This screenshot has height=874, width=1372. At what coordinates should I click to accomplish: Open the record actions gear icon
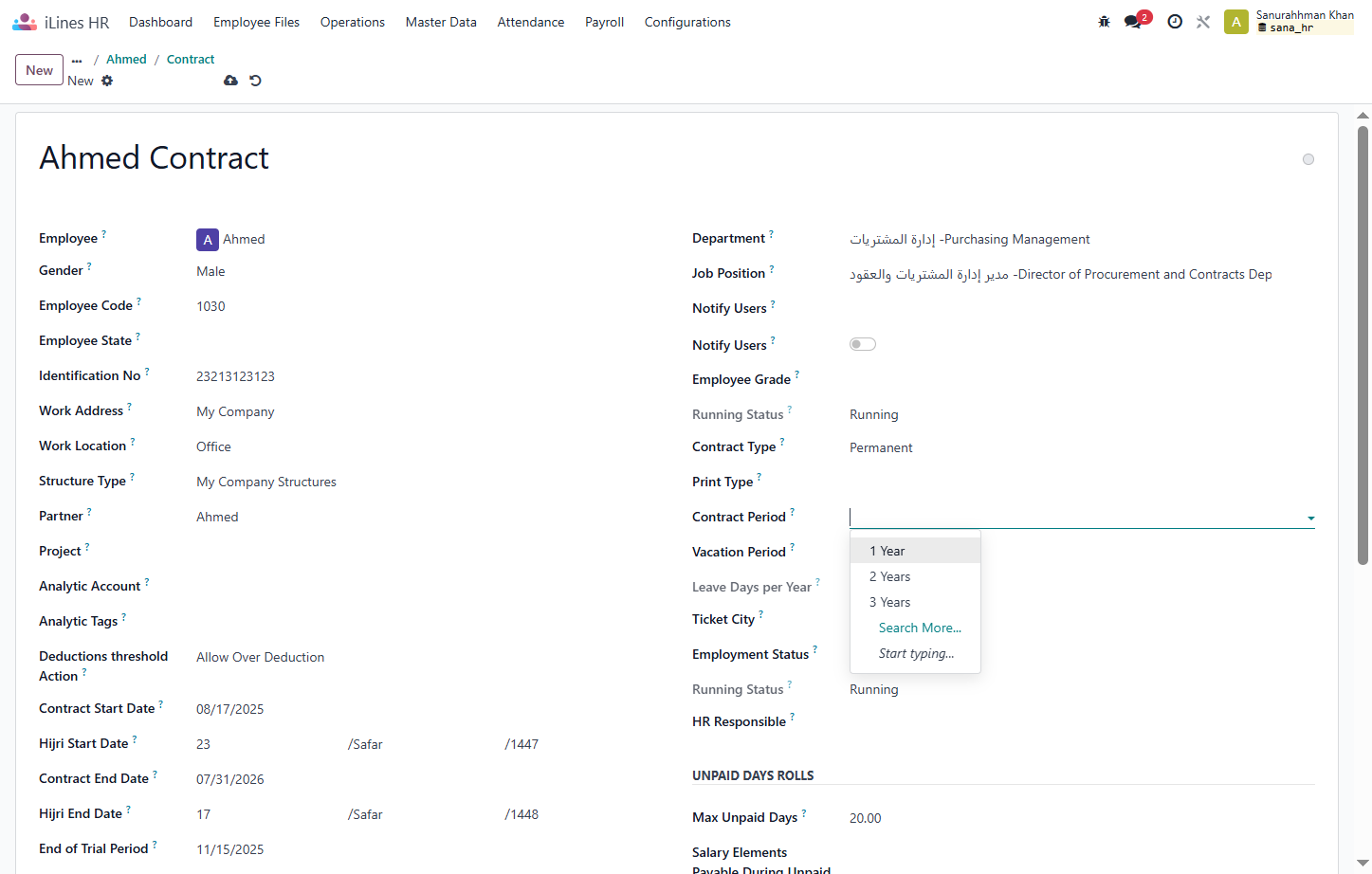pos(107,81)
